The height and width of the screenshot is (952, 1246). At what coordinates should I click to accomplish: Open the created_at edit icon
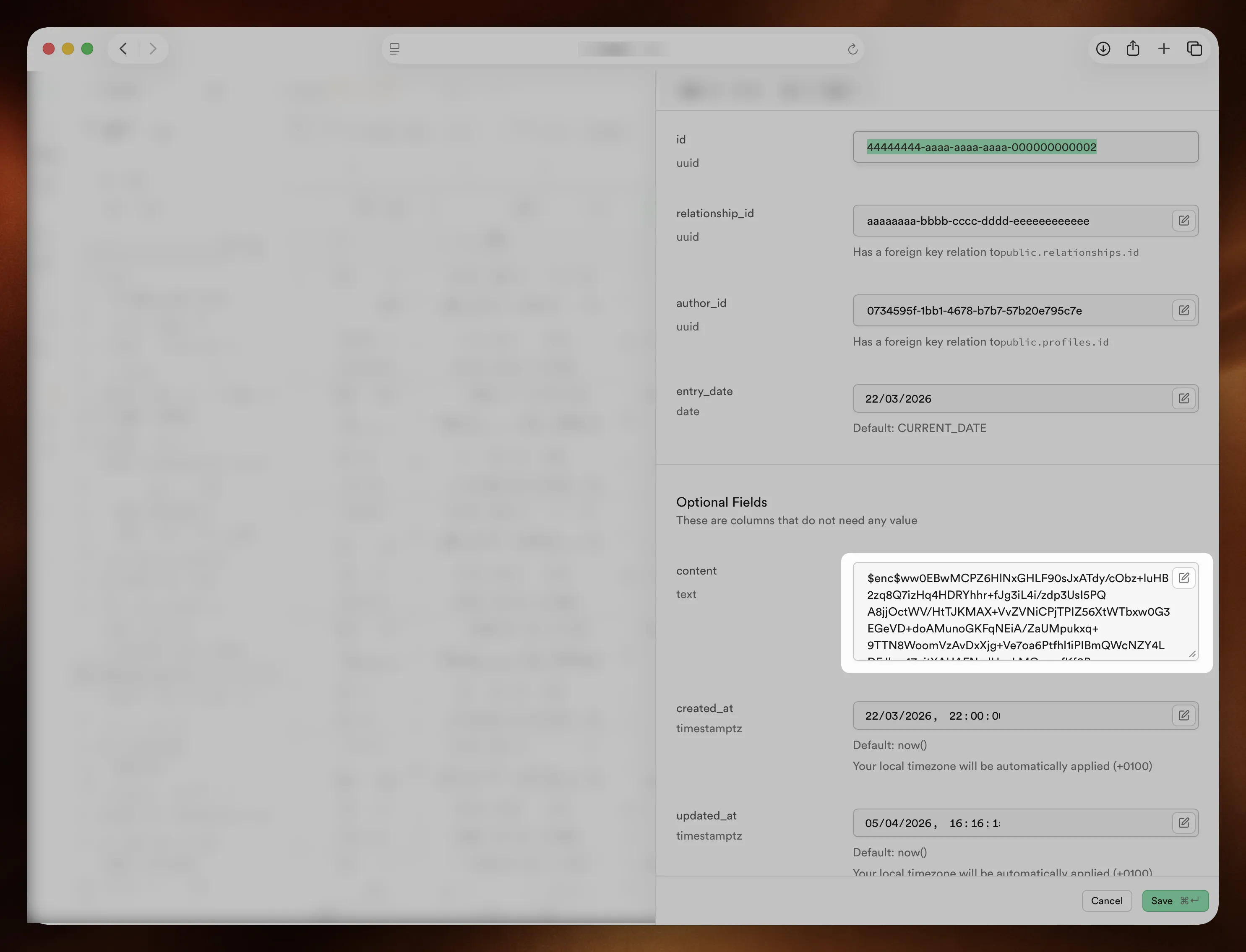(1183, 715)
